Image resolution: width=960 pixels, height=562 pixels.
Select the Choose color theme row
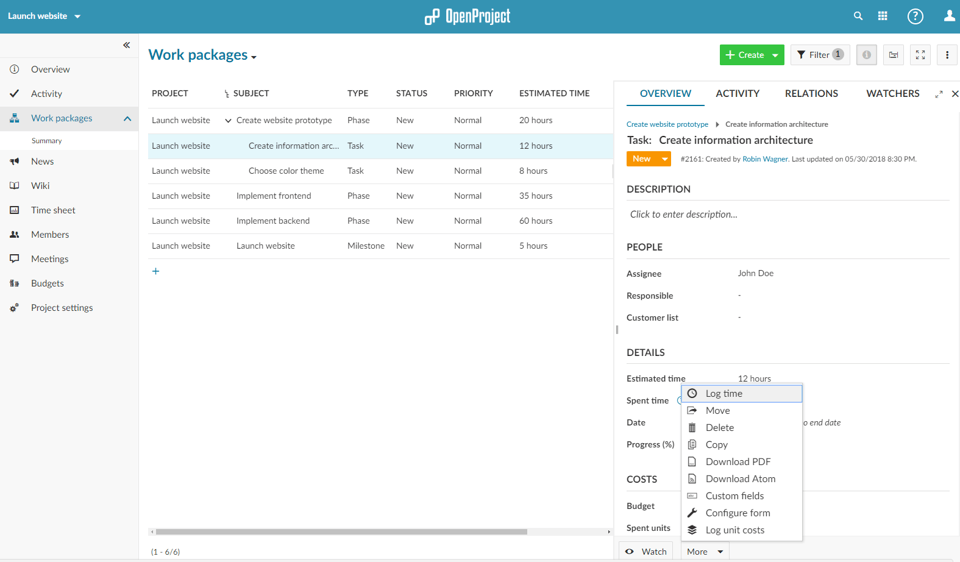pyautogui.click(x=380, y=171)
